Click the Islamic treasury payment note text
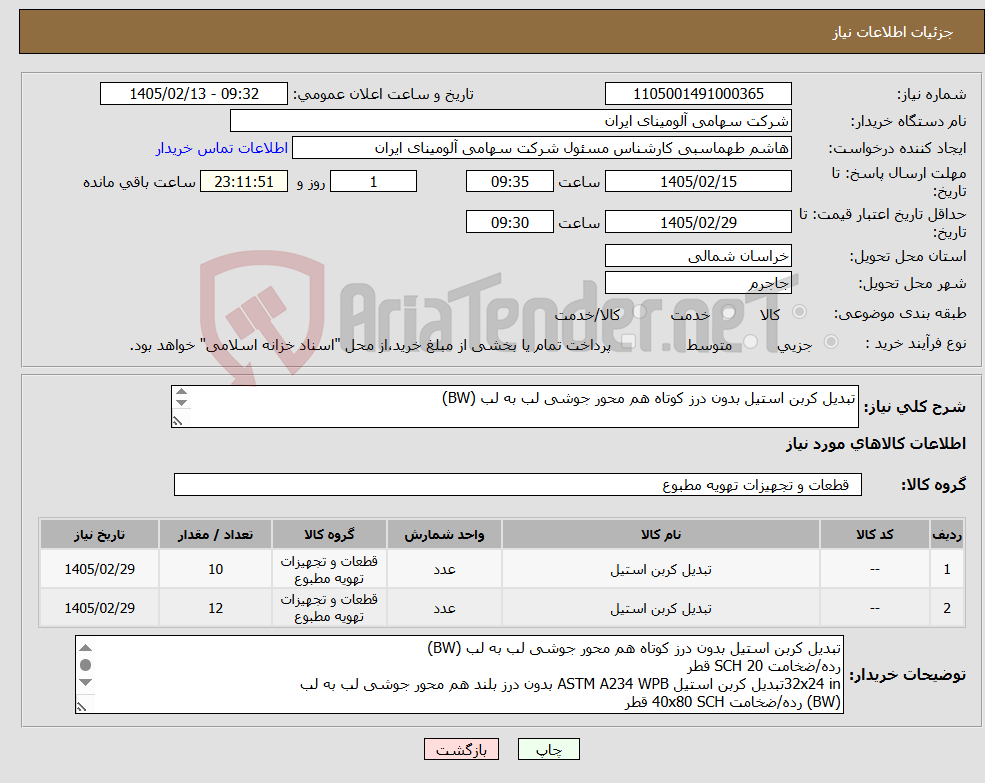The width and height of the screenshot is (985, 783). (370, 345)
